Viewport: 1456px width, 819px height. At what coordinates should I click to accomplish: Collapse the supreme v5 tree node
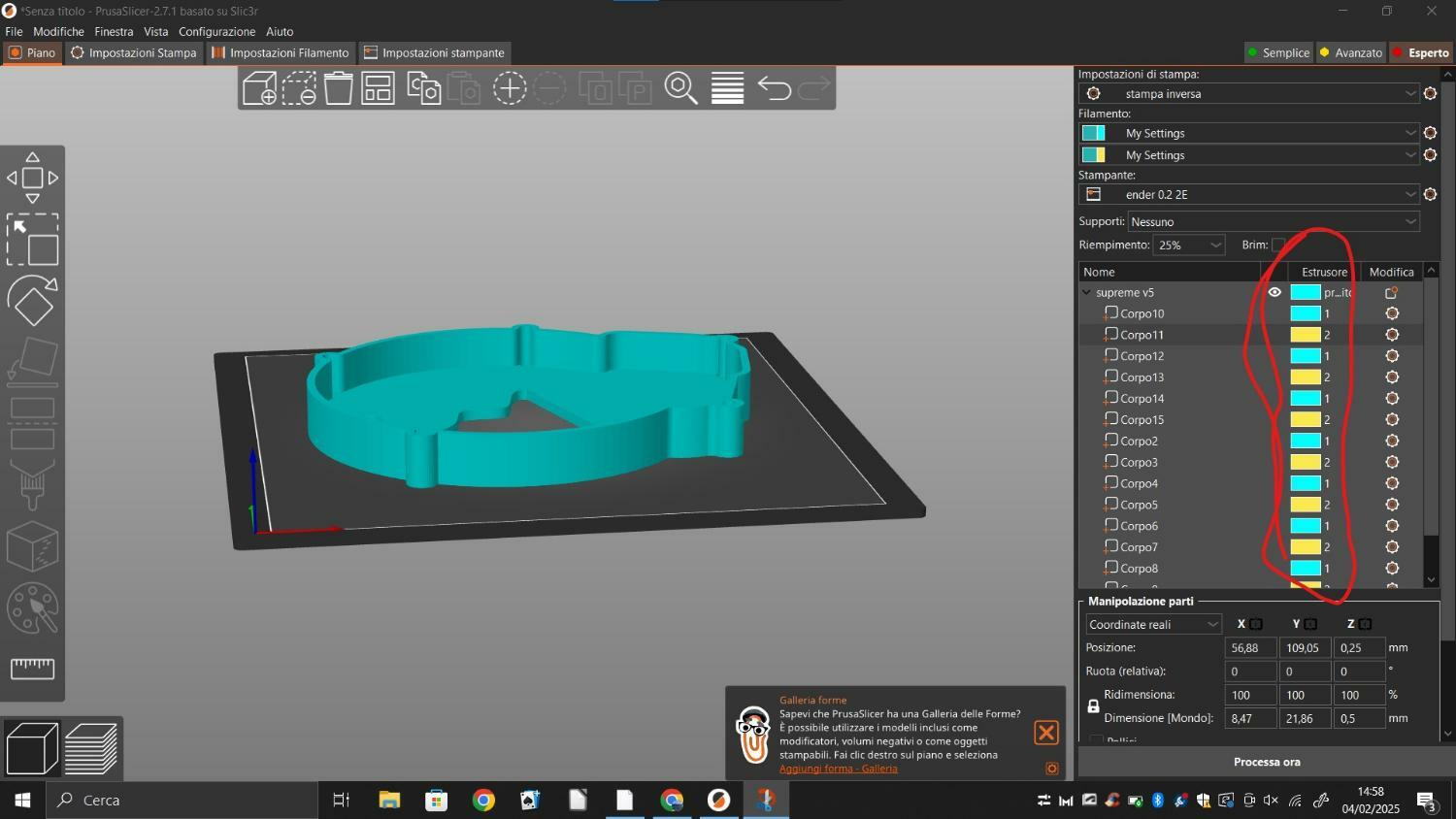click(1086, 292)
